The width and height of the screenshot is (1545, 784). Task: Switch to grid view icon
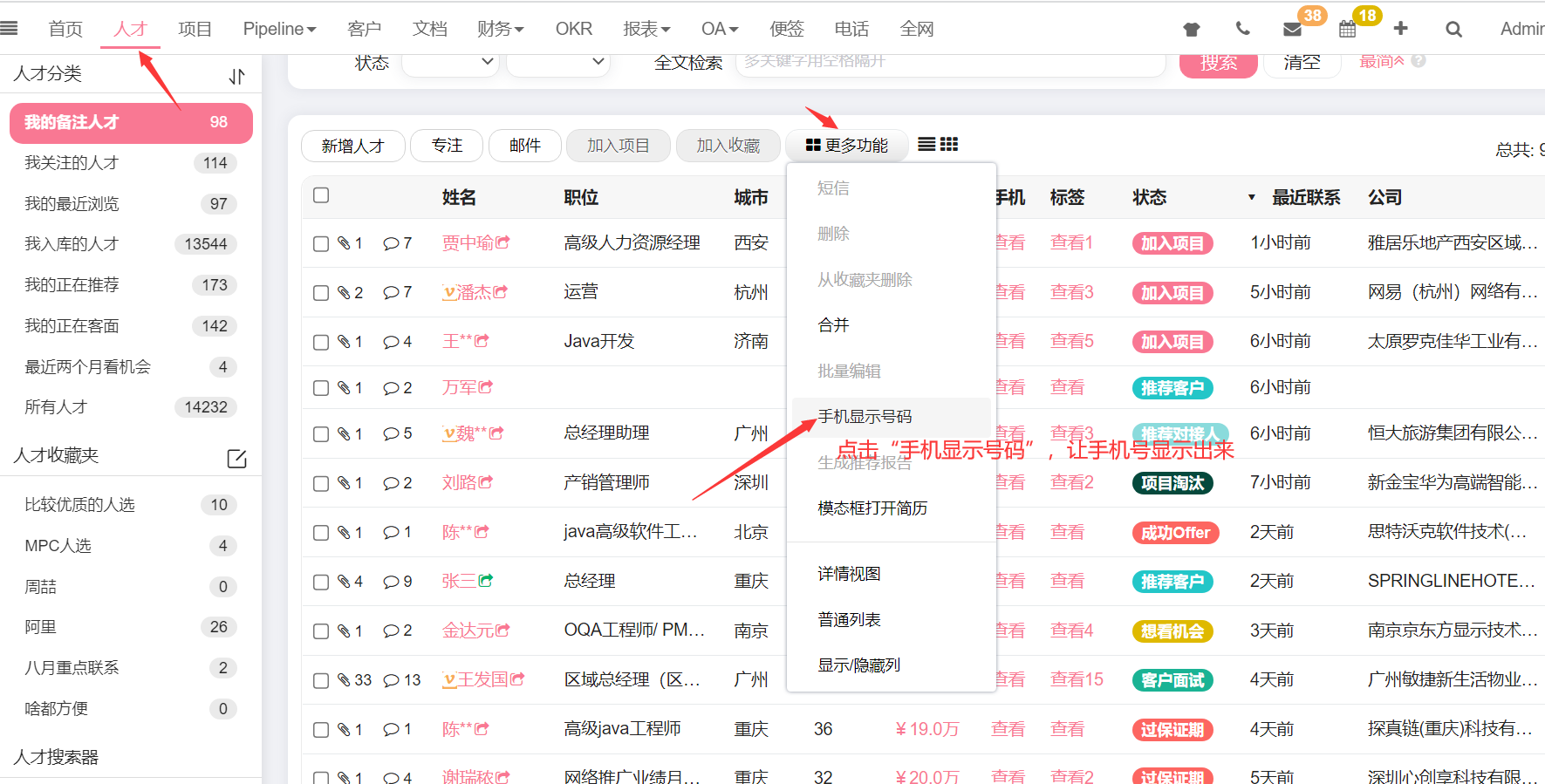pos(949,144)
